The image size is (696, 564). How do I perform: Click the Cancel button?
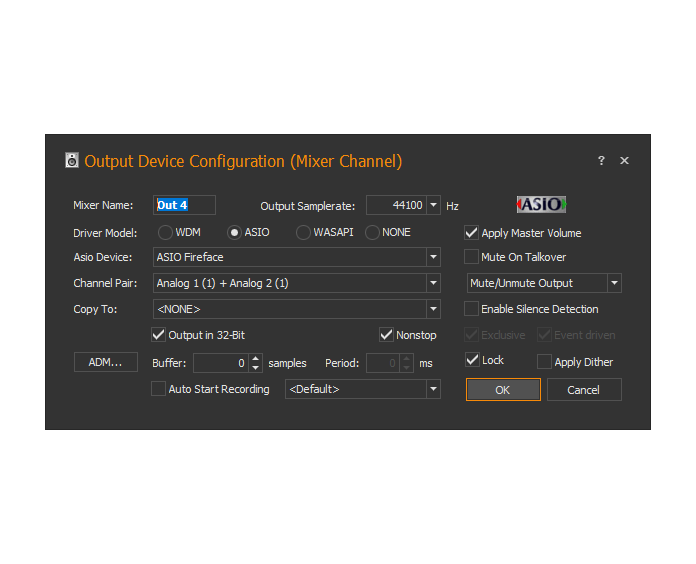click(x=584, y=390)
